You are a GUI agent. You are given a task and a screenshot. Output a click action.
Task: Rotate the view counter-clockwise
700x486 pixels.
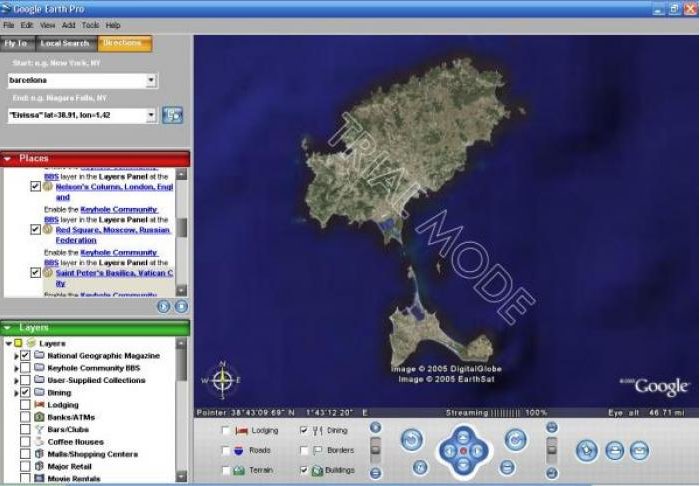pyautogui.click(x=412, y=440)
